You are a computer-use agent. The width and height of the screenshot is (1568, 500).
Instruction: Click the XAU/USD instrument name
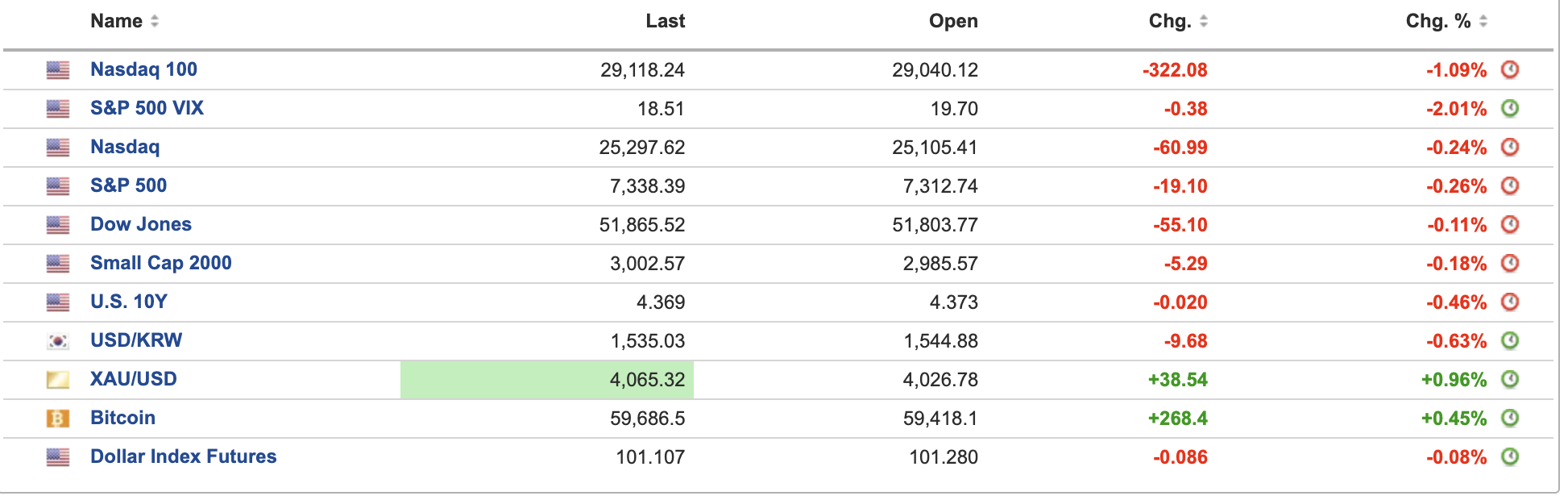click(x=134, y=379)
